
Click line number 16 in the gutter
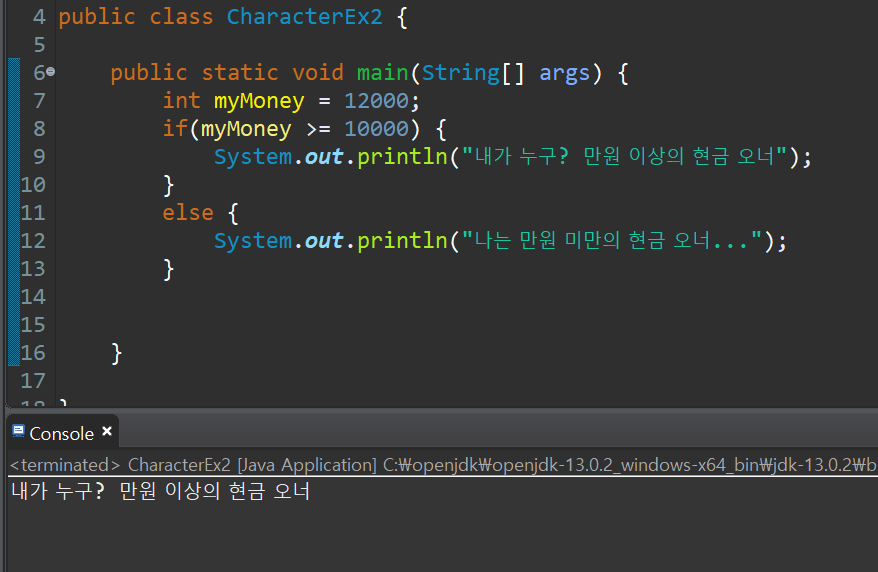click(33, 353)
